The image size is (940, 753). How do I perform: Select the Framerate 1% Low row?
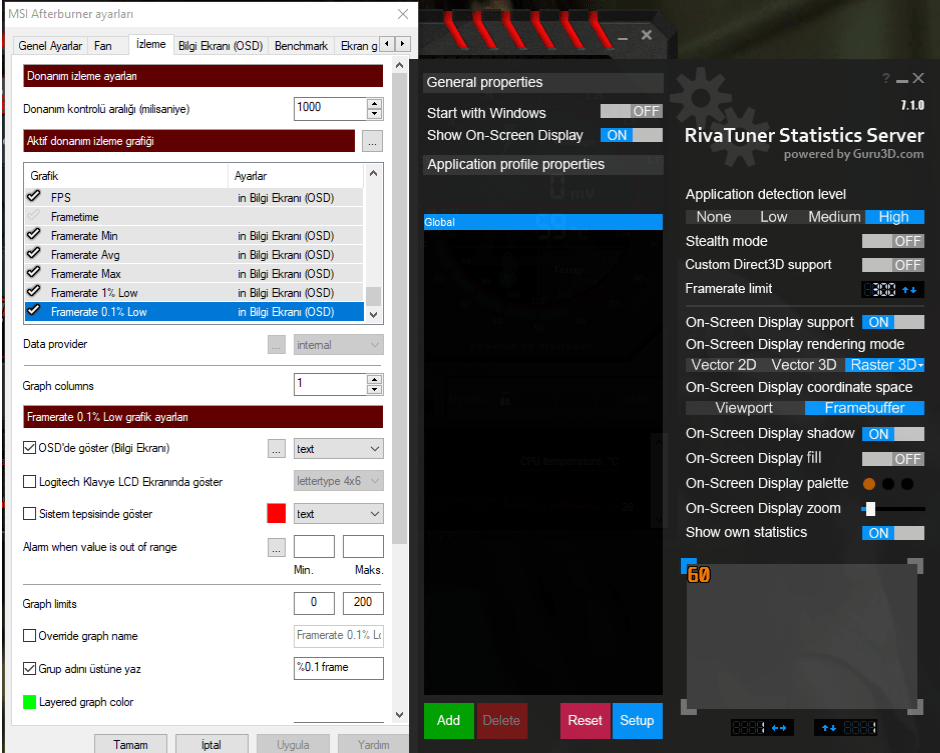pyautogui.click(x=194, y=293)
